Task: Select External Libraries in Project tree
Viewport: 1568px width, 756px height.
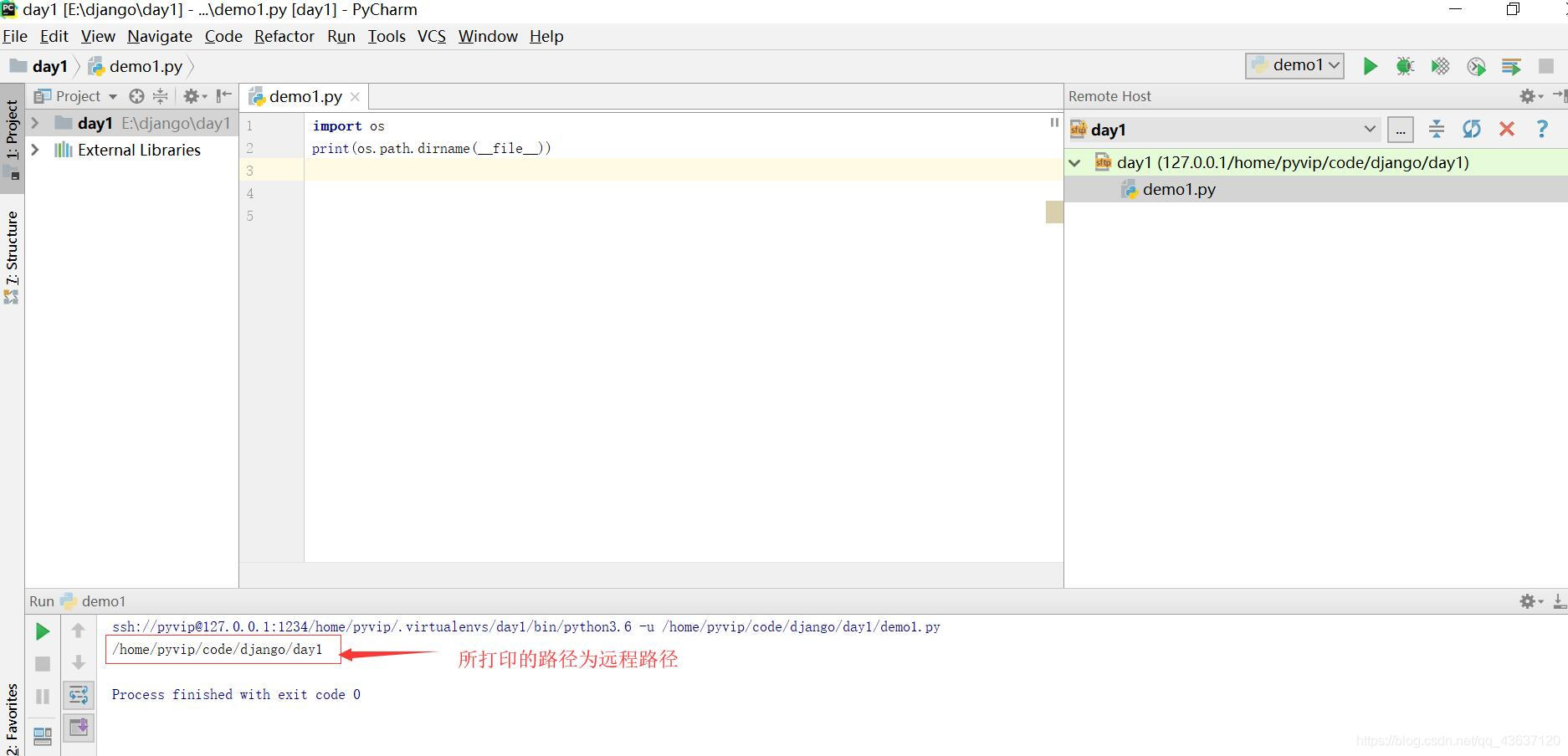Action: pos(131,150)
